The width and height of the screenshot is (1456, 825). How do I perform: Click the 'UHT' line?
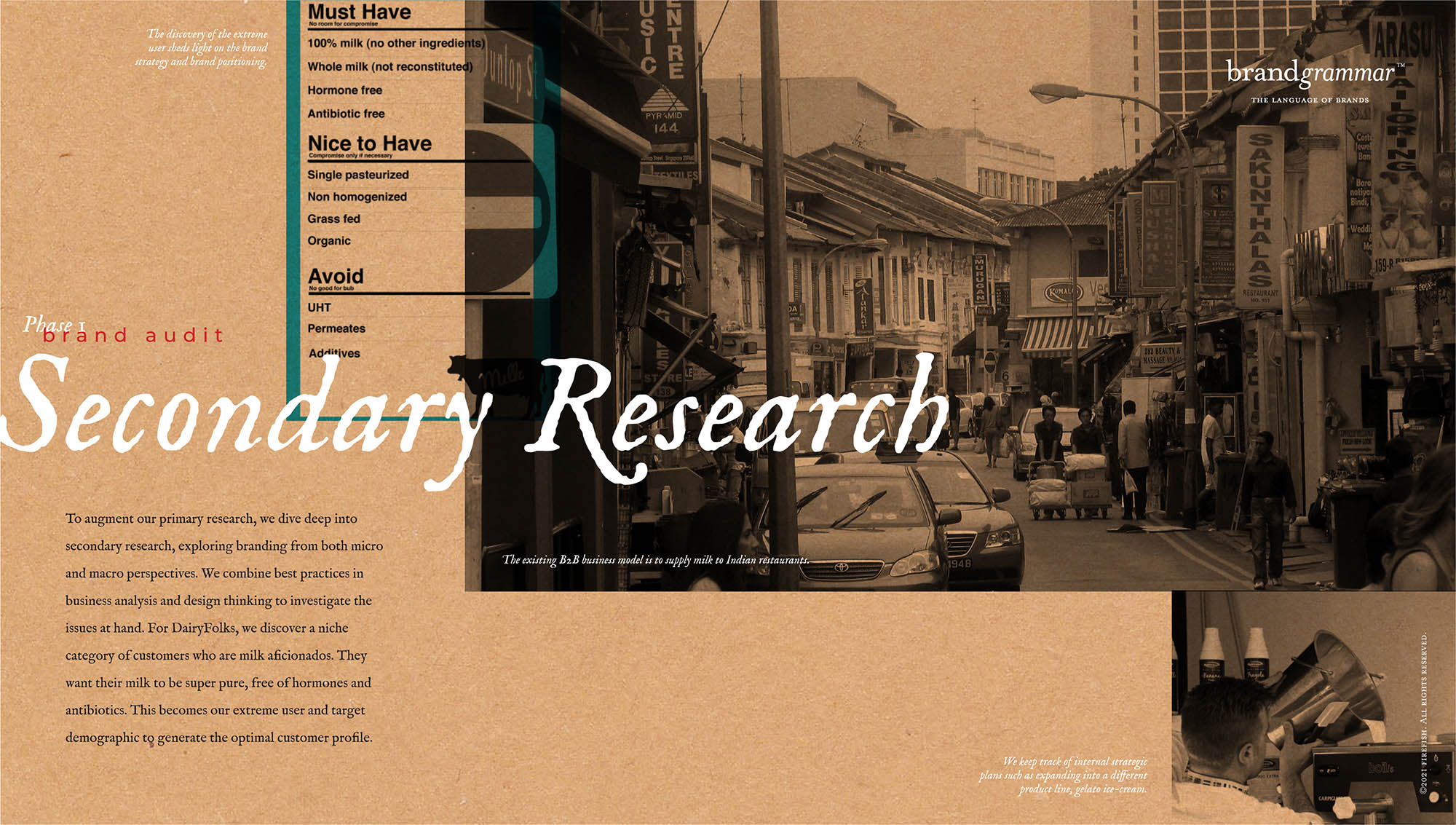(x=319, y=307)
